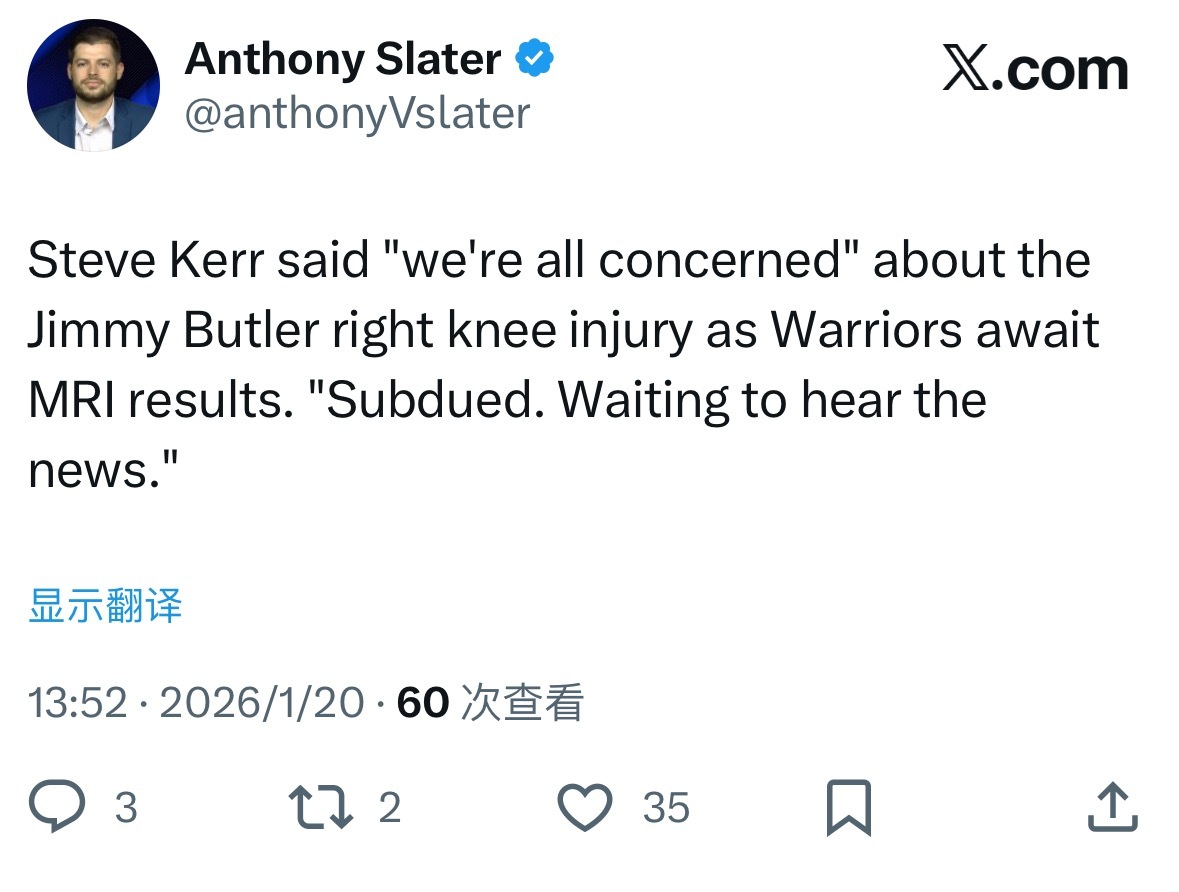
Task: Open the @anthonyVslater handle link
Action: coord(357,114)
